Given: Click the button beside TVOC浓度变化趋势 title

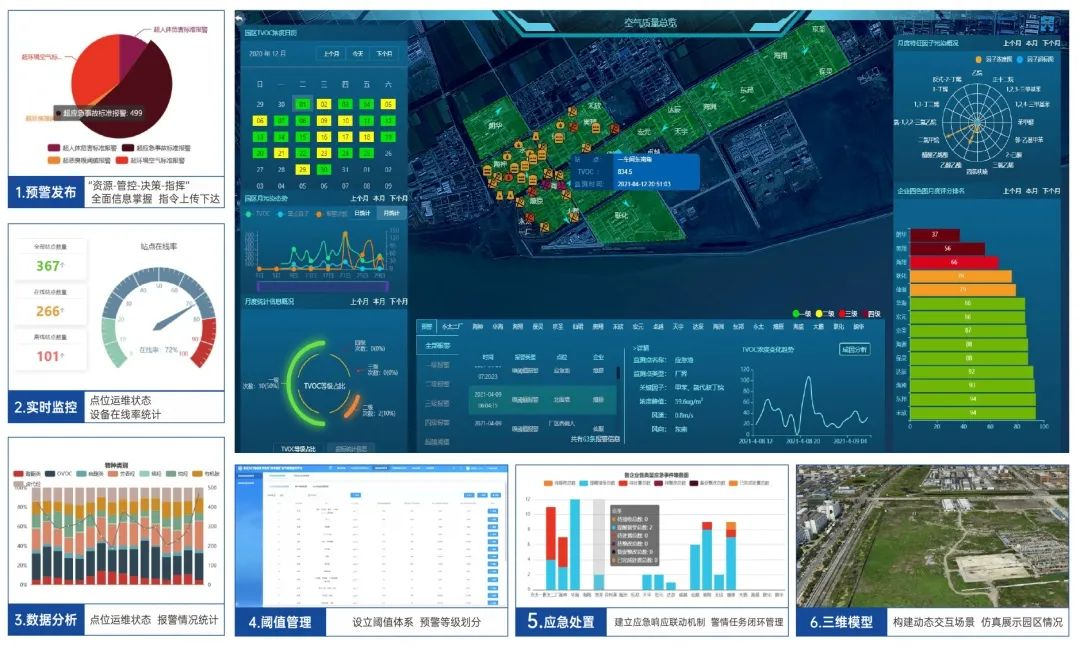Looking at the screenshot, I should [x=854, y=349].
